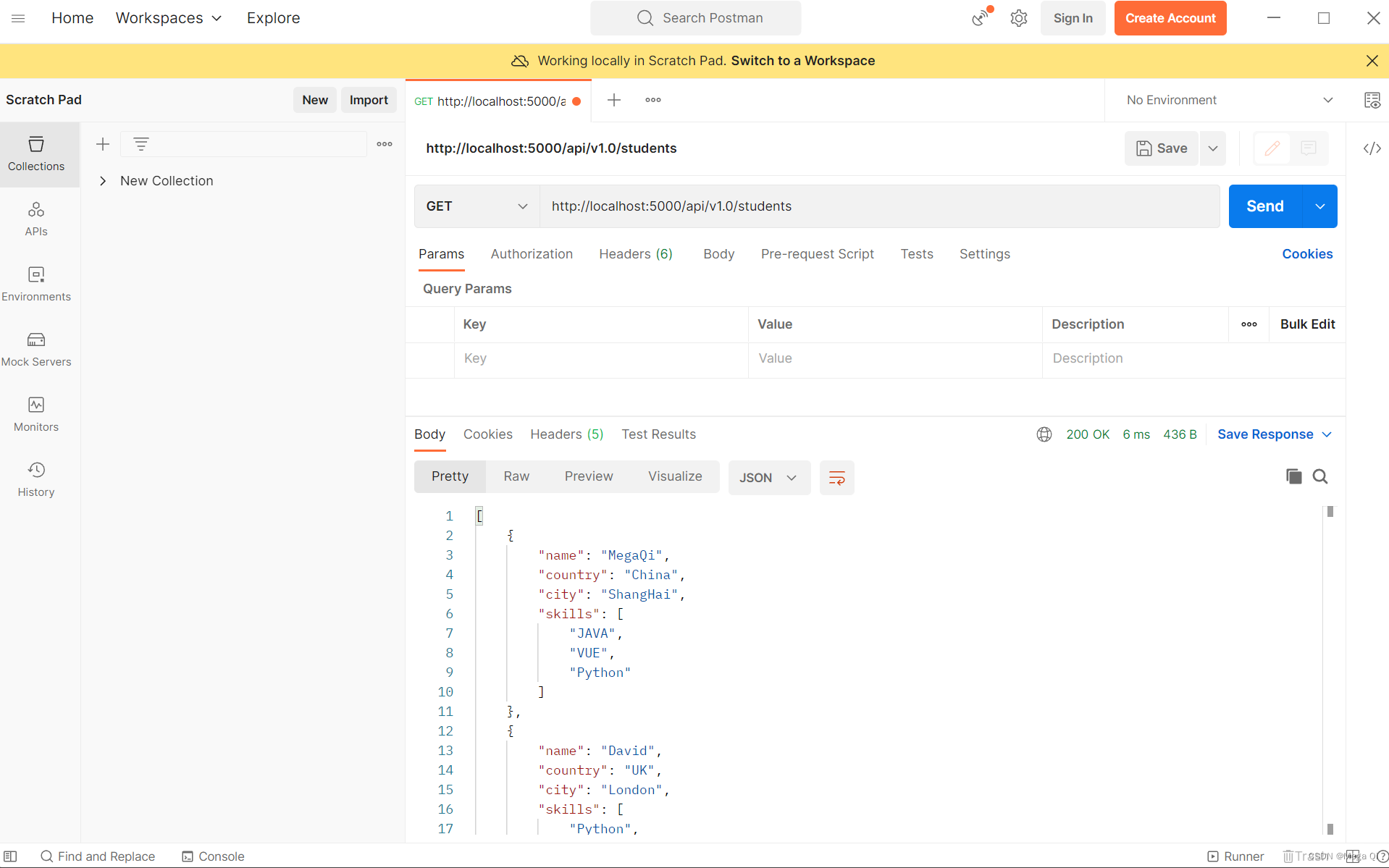Switch to the Authorization tab
Viewport: 1389px width, 868px height.
[x=532, y=254]
